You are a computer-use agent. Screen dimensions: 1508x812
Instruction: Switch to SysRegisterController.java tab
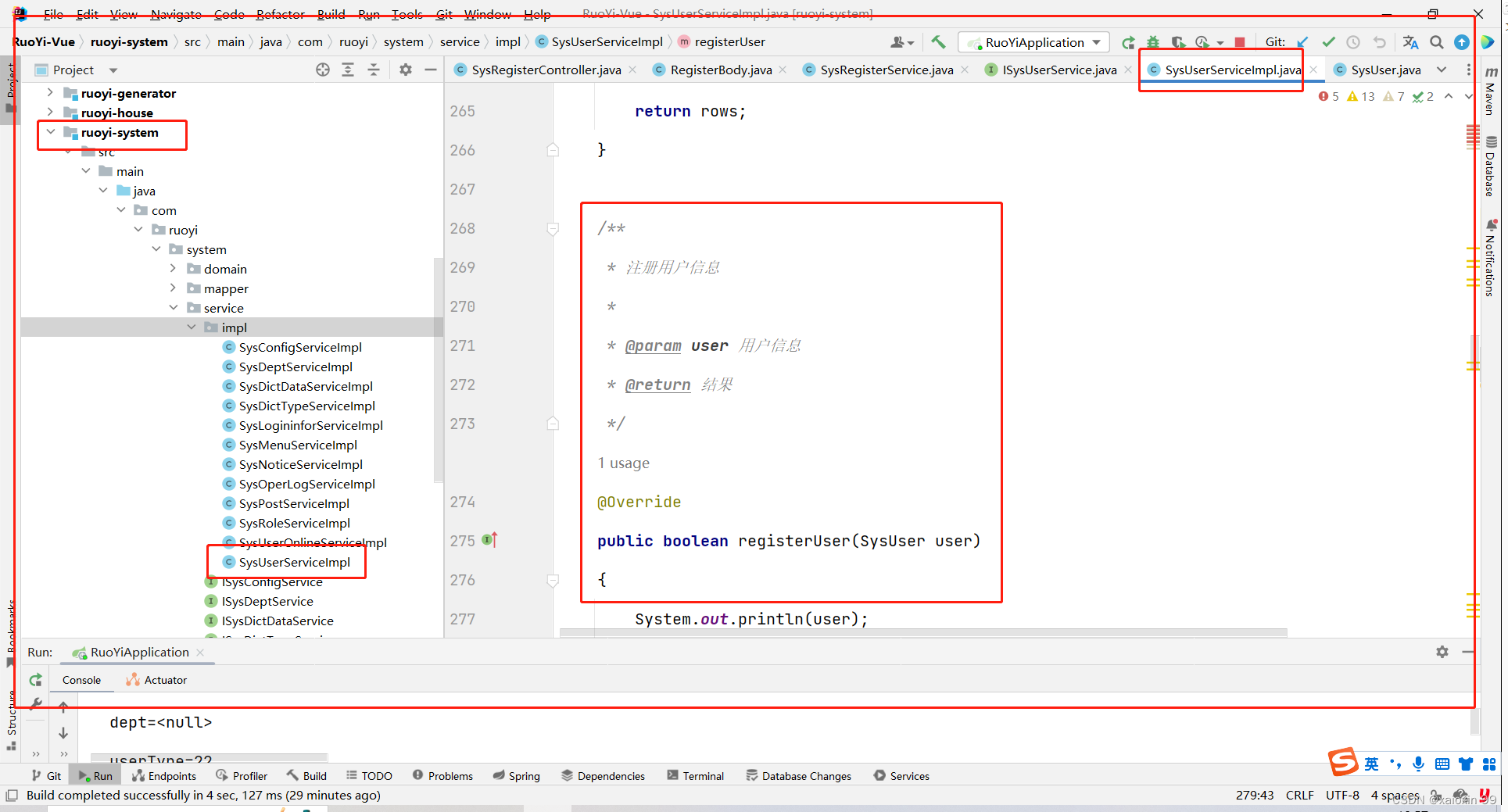pyautogui.click(x=546, y=70)
